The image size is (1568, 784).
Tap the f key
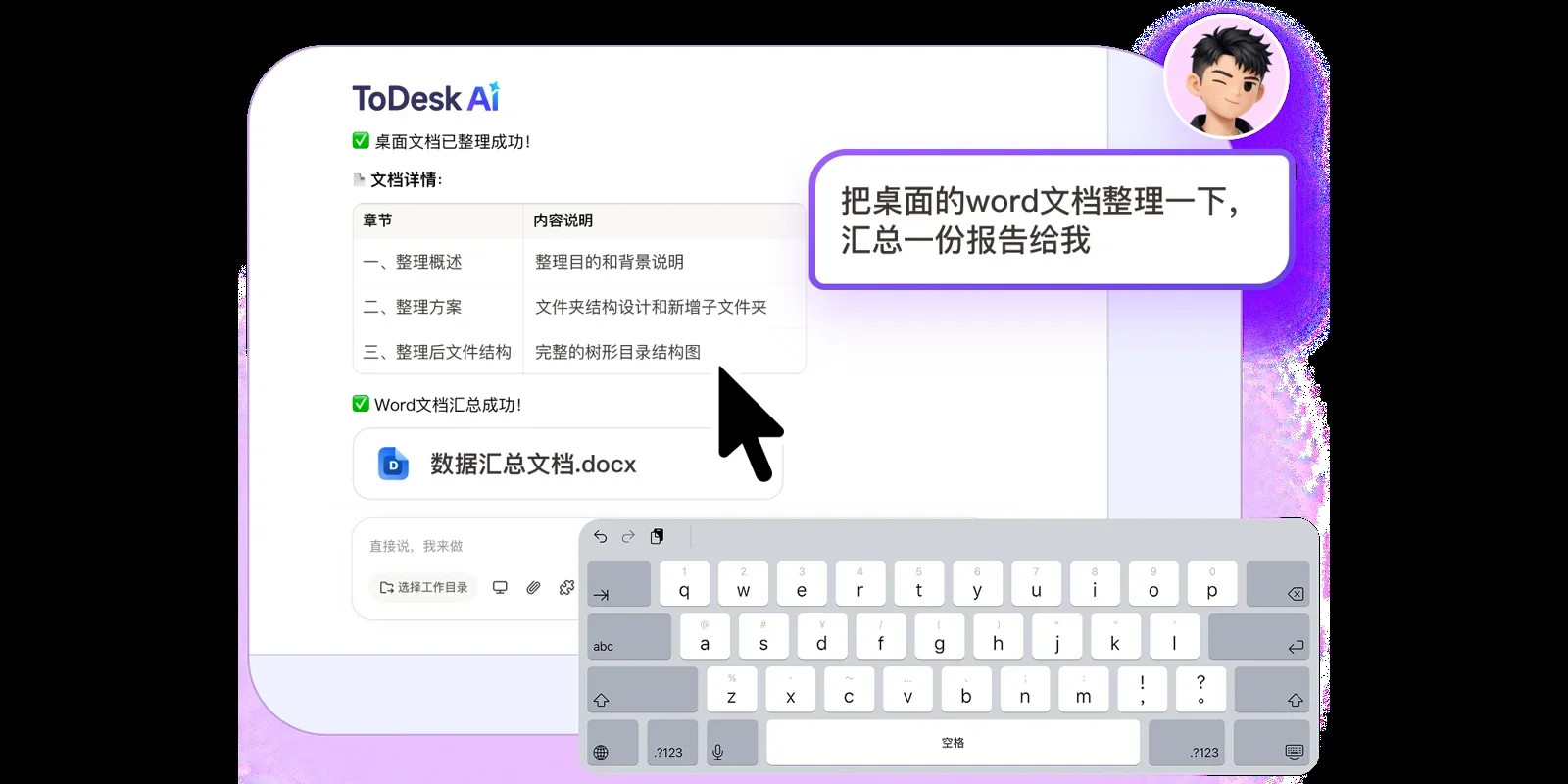click(881, 637)
